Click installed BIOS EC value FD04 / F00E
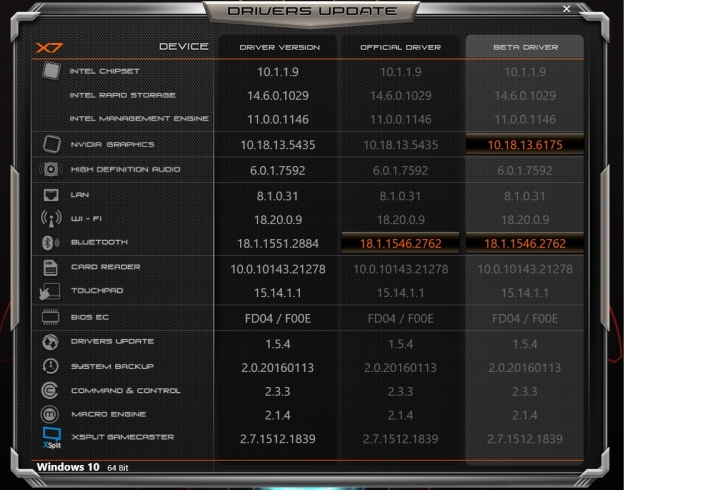 click(x=278, y=319)
